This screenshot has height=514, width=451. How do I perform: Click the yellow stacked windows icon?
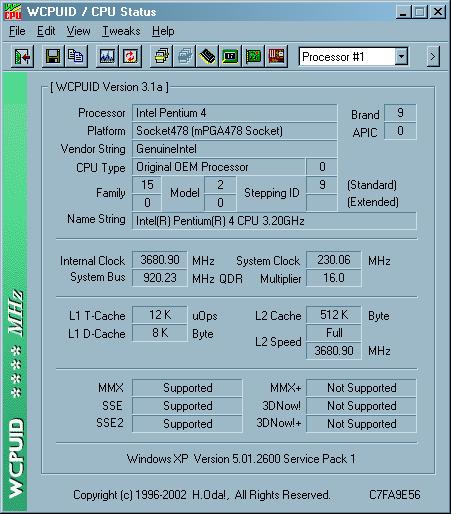(x=161, y=57)
